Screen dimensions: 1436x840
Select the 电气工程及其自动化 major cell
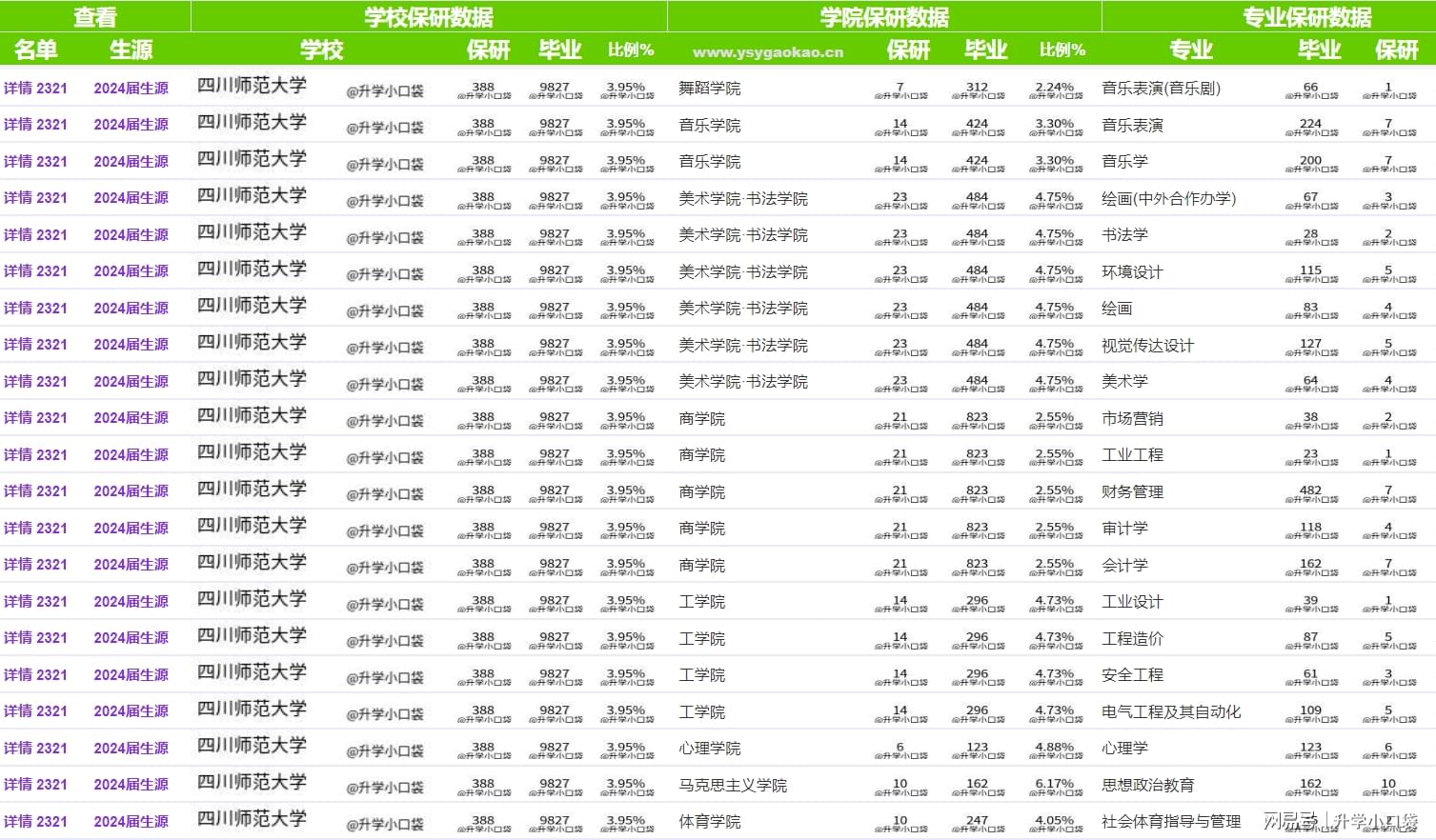click(x=1171, y=712)
